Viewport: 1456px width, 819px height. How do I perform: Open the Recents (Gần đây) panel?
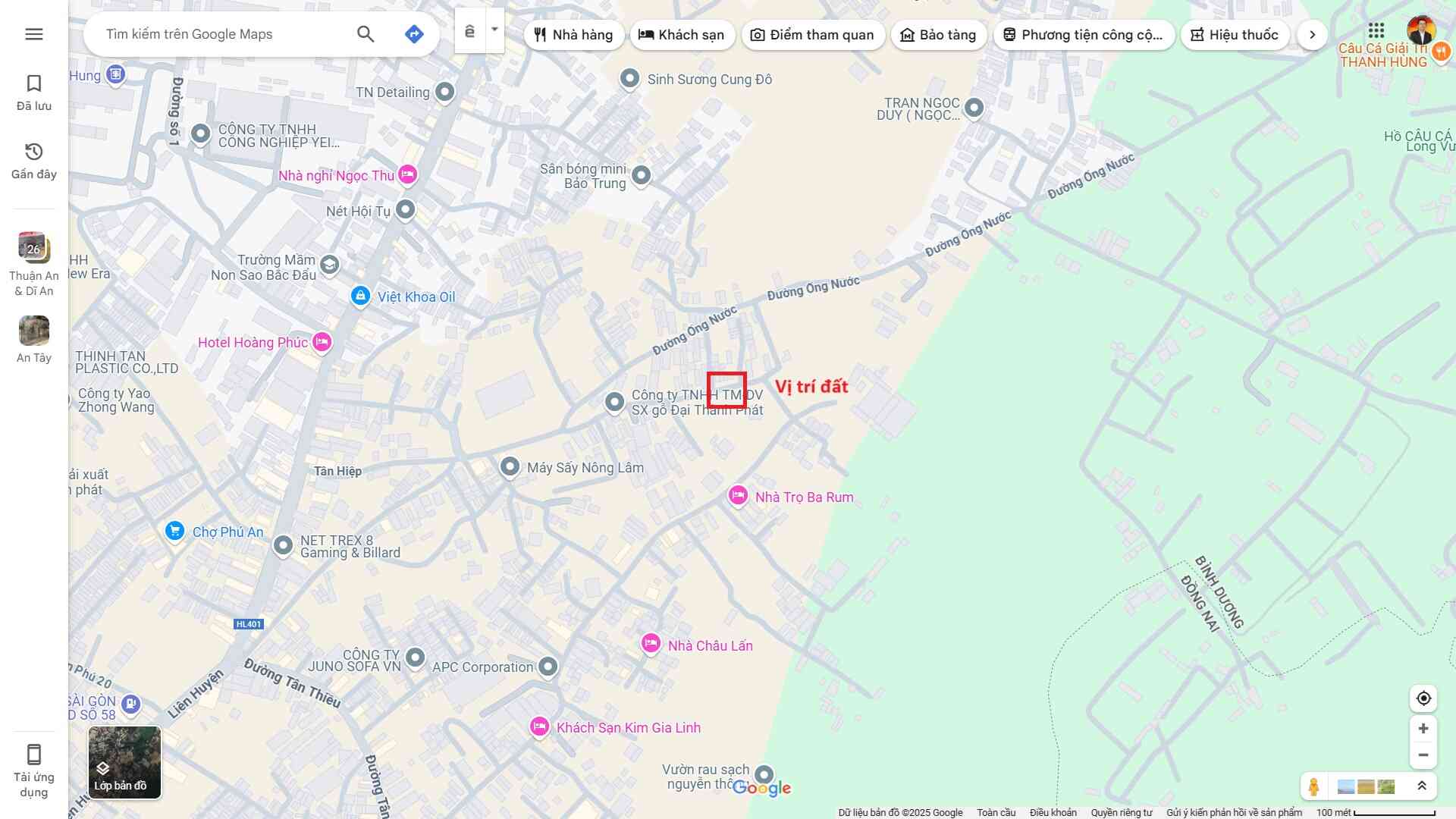[x=34, y=161]
